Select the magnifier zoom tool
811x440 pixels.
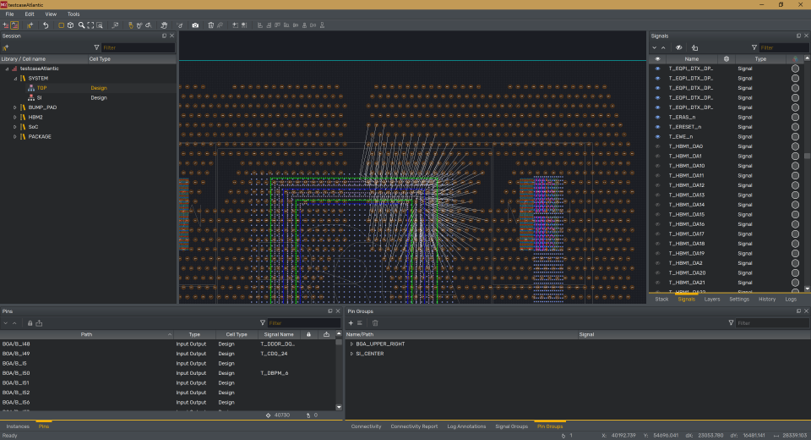tap(81, 25)
